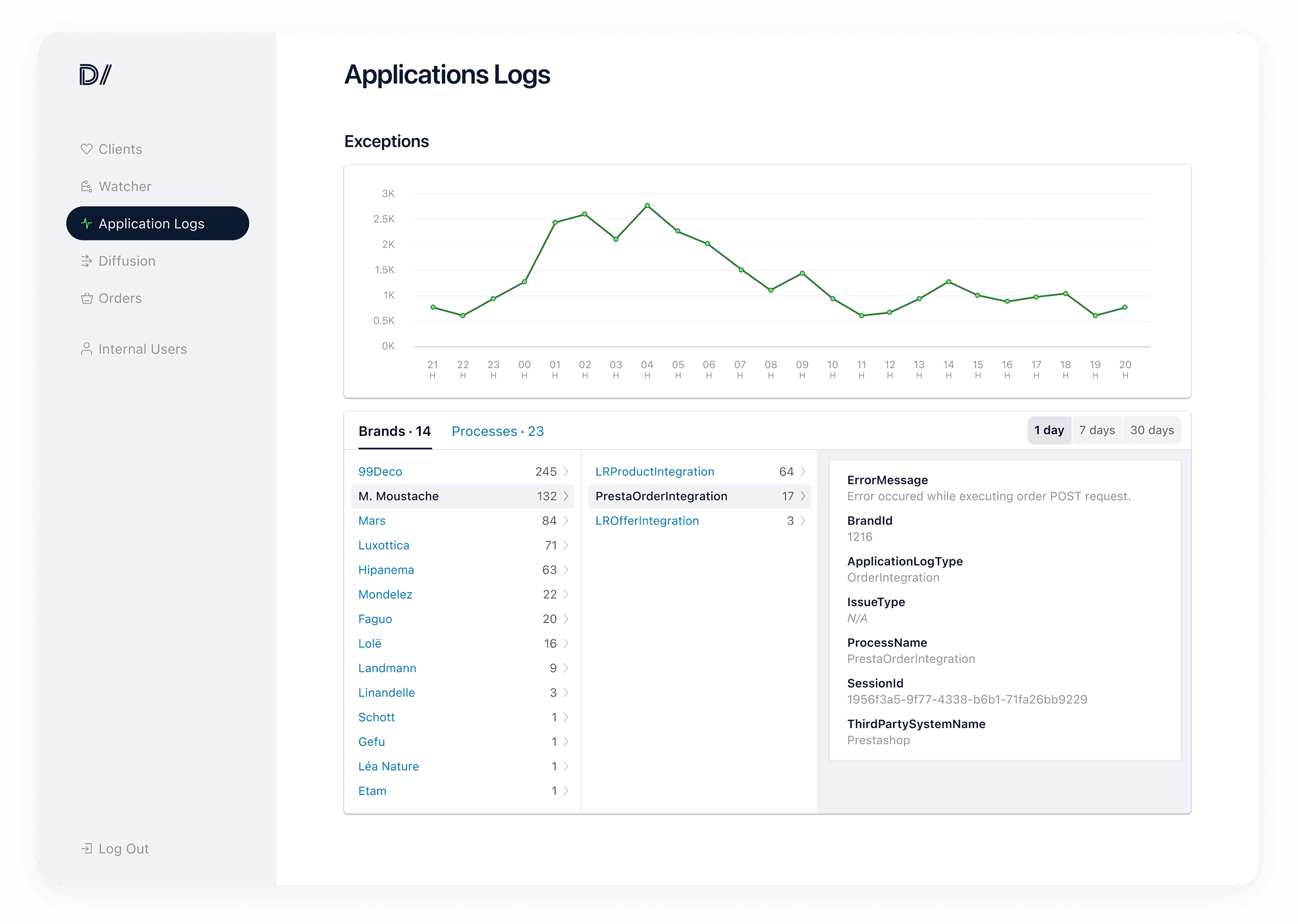Click the peak data point at 04 H

point(647,205)
